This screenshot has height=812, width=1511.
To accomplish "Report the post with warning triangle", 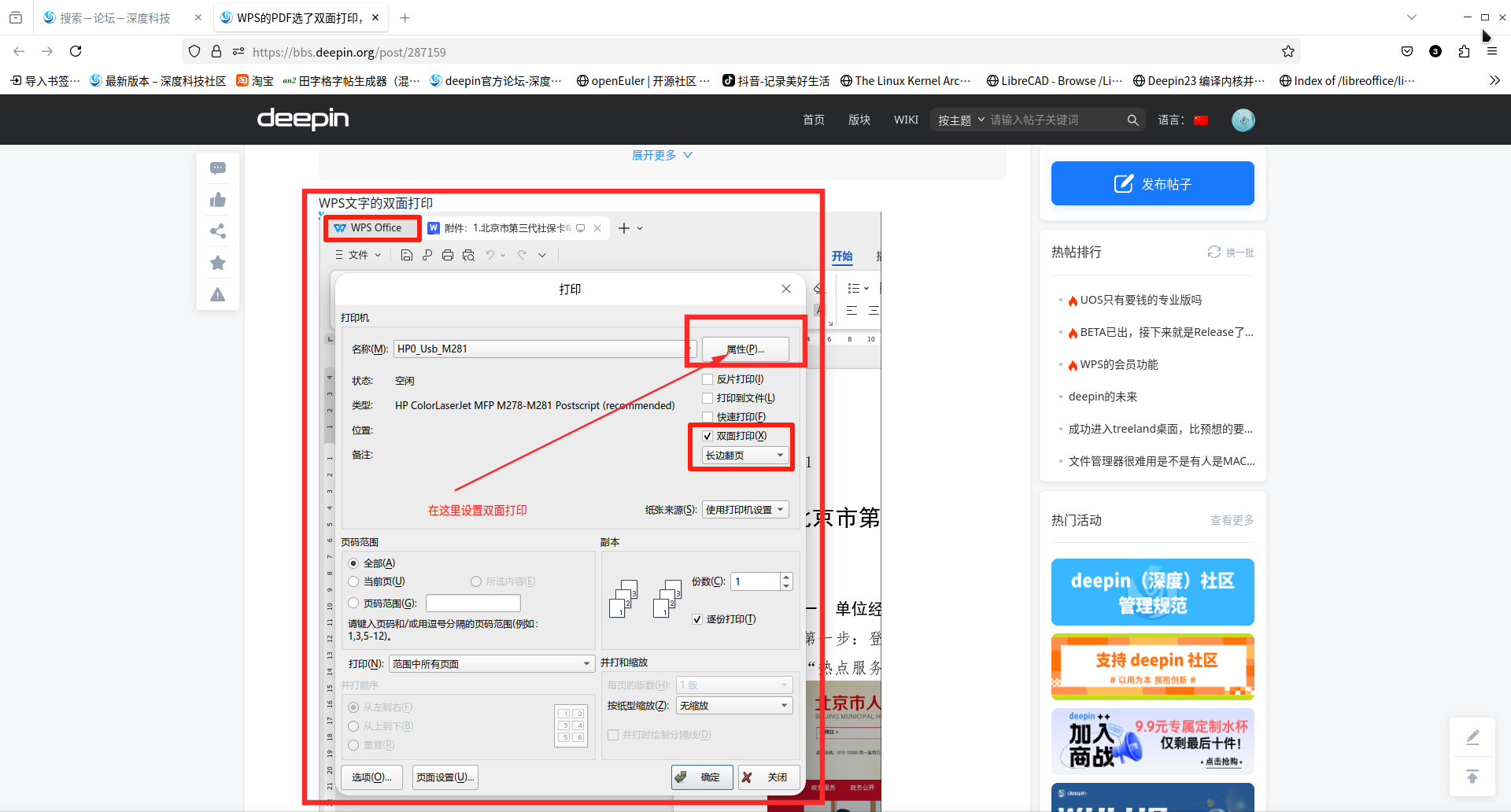I will (x=218, y=295).
